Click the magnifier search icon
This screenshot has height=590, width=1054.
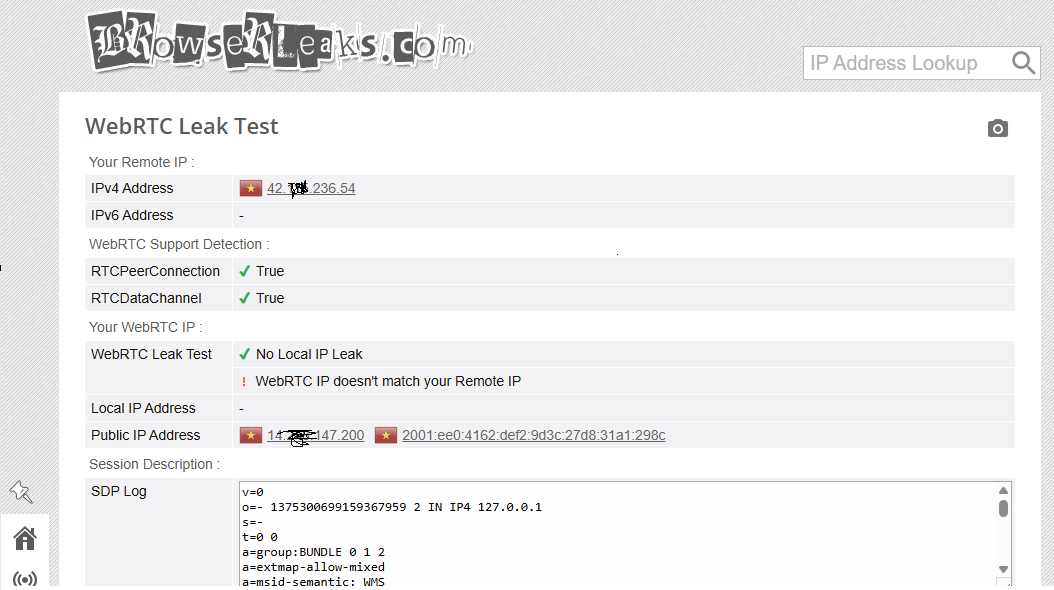[x=1023, y=63]
